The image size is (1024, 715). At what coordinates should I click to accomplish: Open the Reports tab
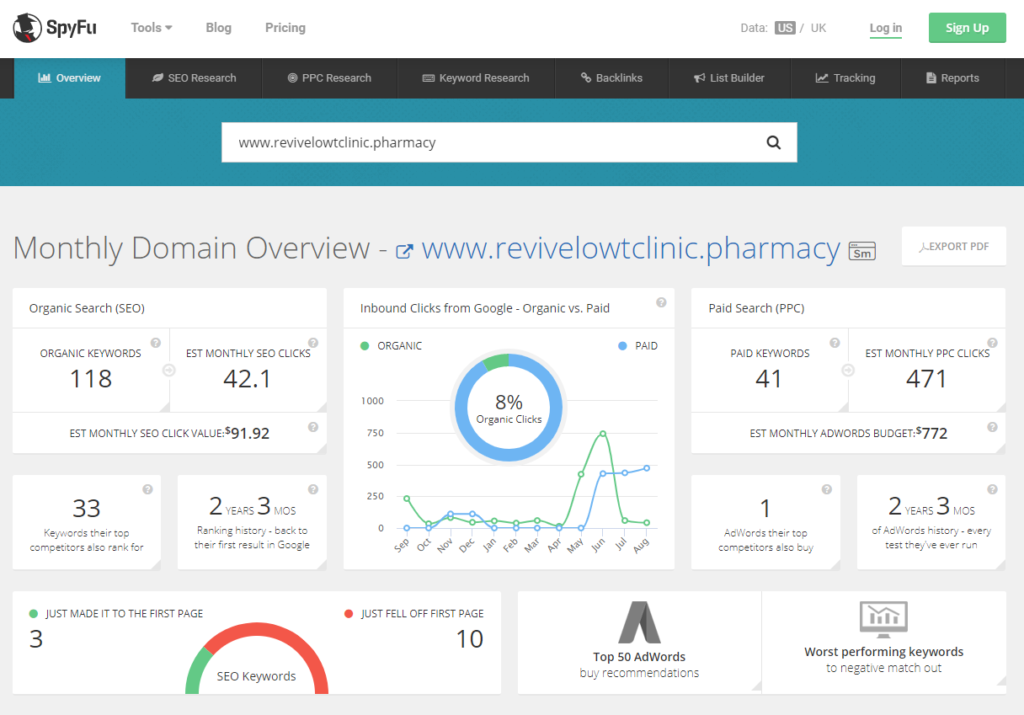pos(953,78)
